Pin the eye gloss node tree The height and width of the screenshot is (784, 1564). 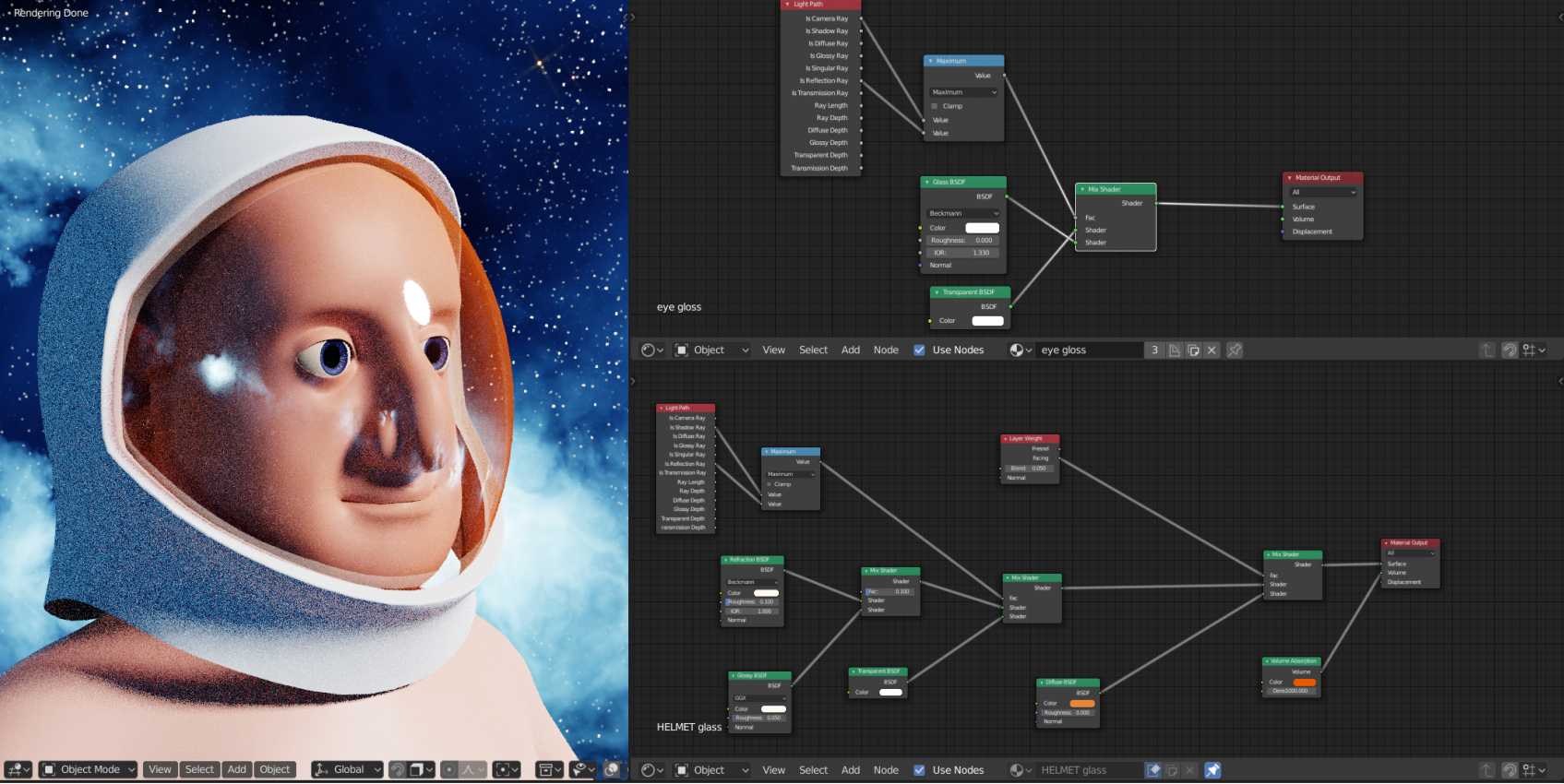(x=1235, y=350)
